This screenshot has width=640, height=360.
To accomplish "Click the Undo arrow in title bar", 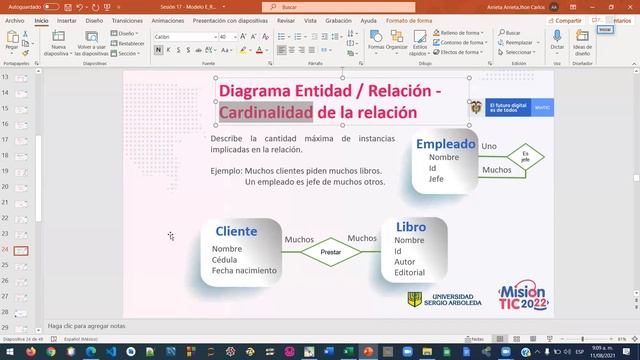I will [80, 7].
